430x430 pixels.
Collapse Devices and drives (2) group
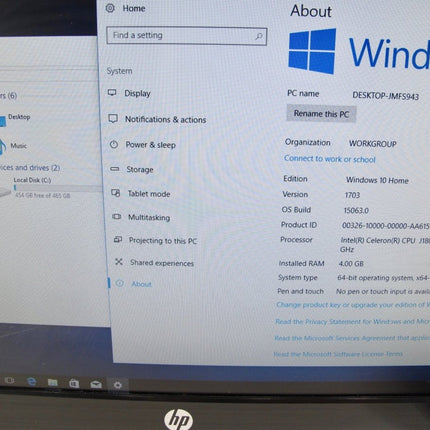tap(30, 167)
